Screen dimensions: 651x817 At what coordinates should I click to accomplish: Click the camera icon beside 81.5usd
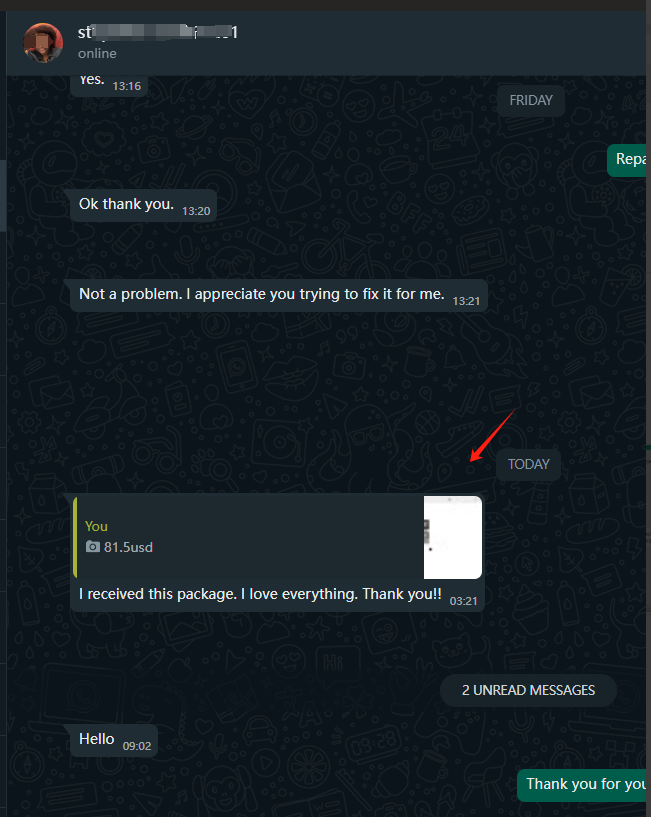(x=93, y=547)
